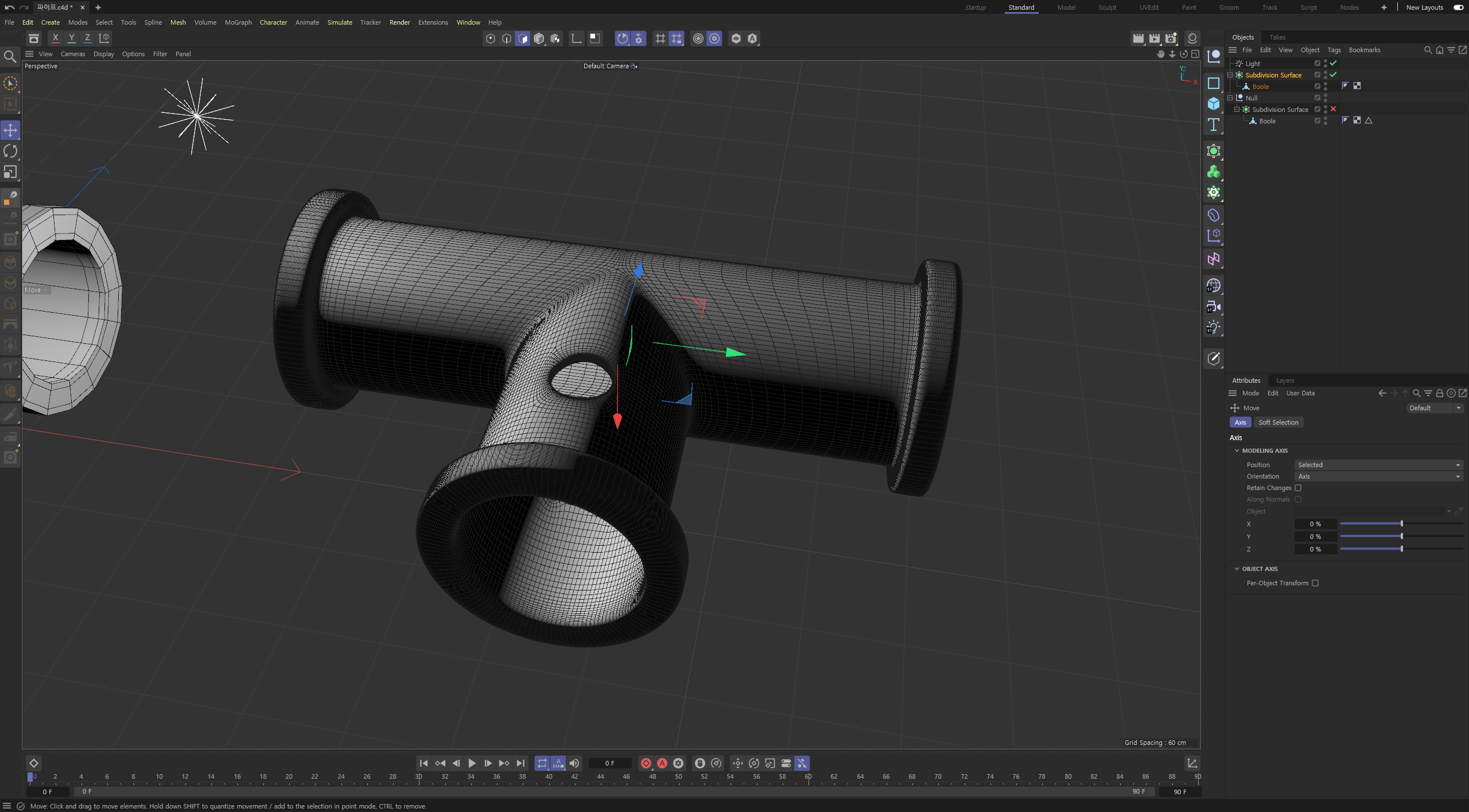This screenshot has width=1469, height=812.
Task: Go to the start of the animation
Action: coord(423,763)
